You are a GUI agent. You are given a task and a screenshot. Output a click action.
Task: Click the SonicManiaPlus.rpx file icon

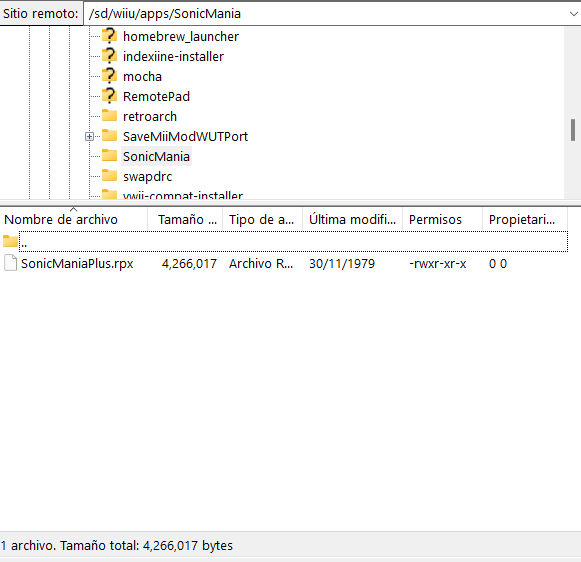click(10, 263)
